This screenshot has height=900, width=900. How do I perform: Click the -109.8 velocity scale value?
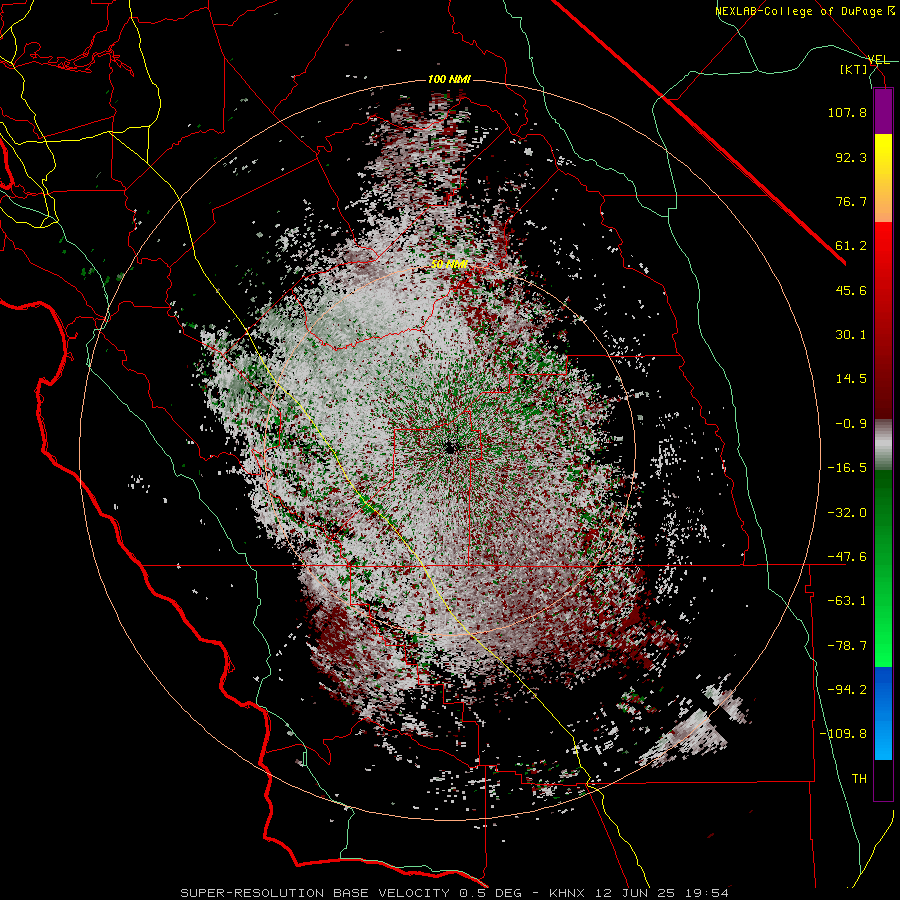tap(843, 734)
